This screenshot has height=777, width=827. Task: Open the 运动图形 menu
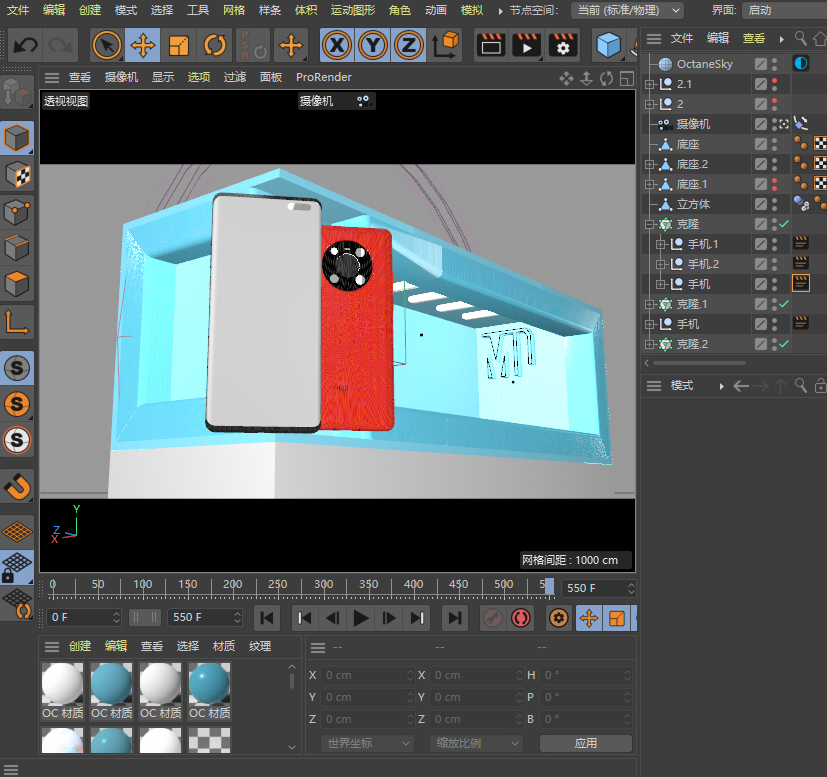[x=351, y=10]
